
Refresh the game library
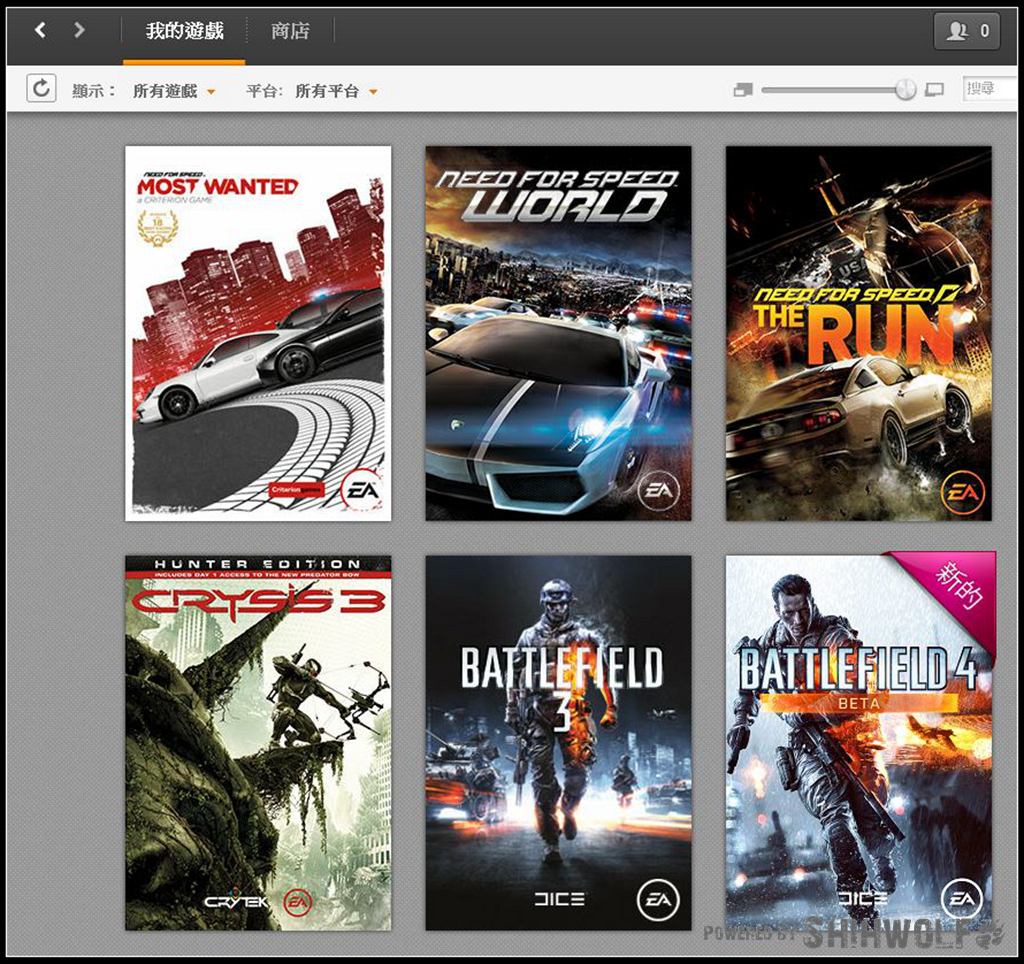[41, 88]
